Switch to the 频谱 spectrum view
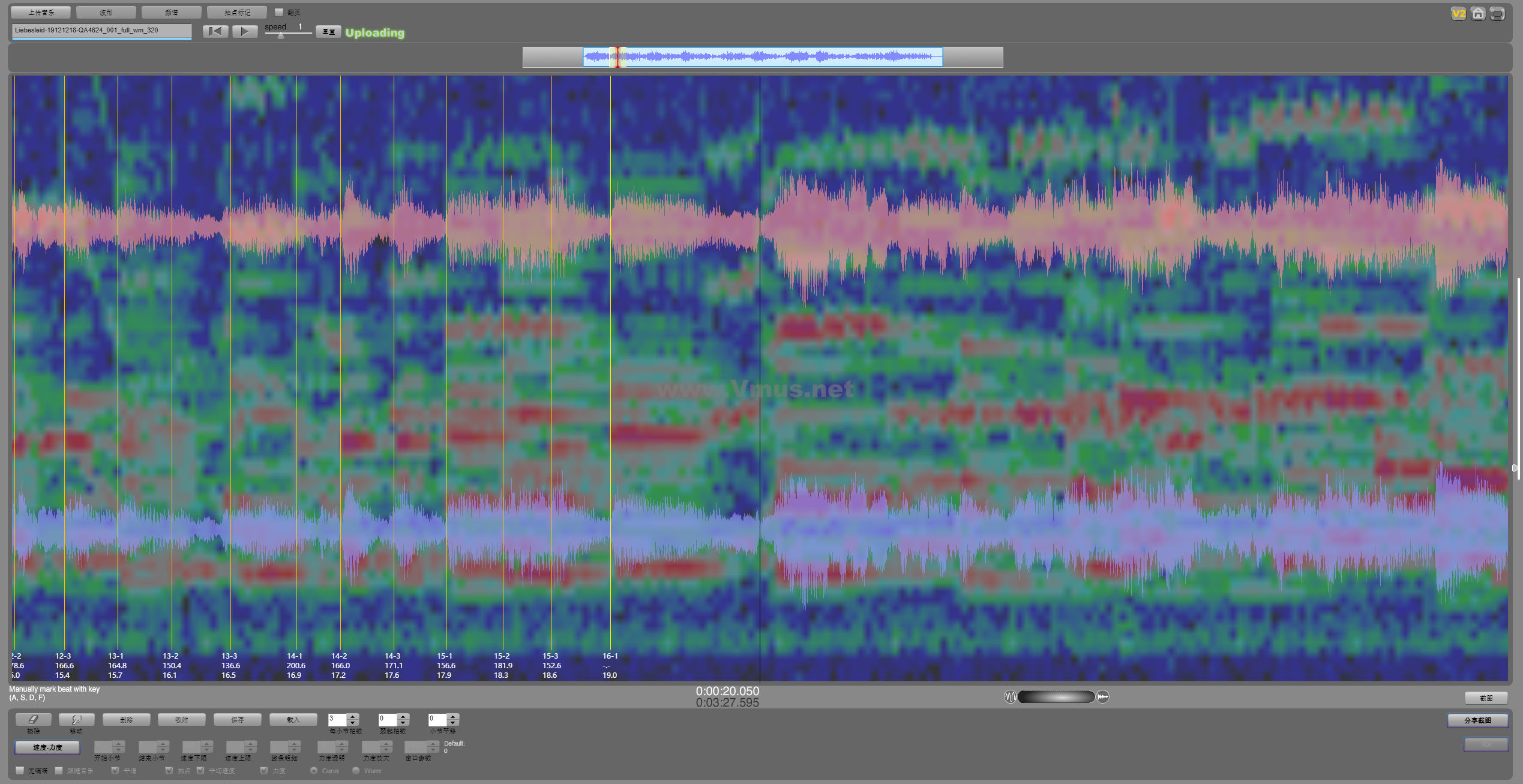The height and width of the screenshot is (784, 1523). tap(171, 13)
